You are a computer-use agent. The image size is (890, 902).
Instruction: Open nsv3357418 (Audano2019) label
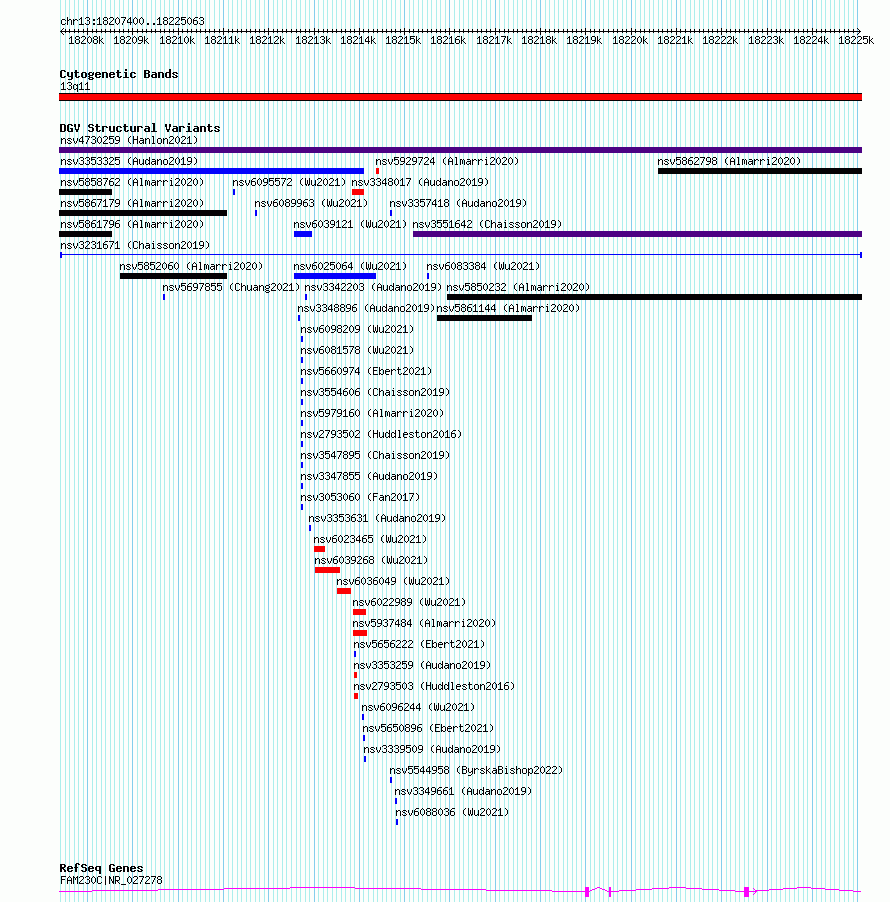[x=459, y=204]
